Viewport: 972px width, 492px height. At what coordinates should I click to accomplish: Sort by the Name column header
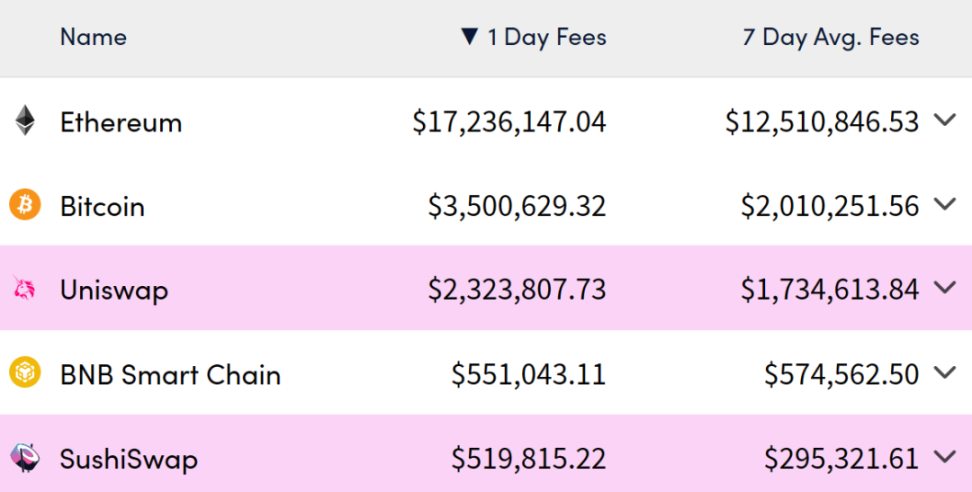coord(94,37)
